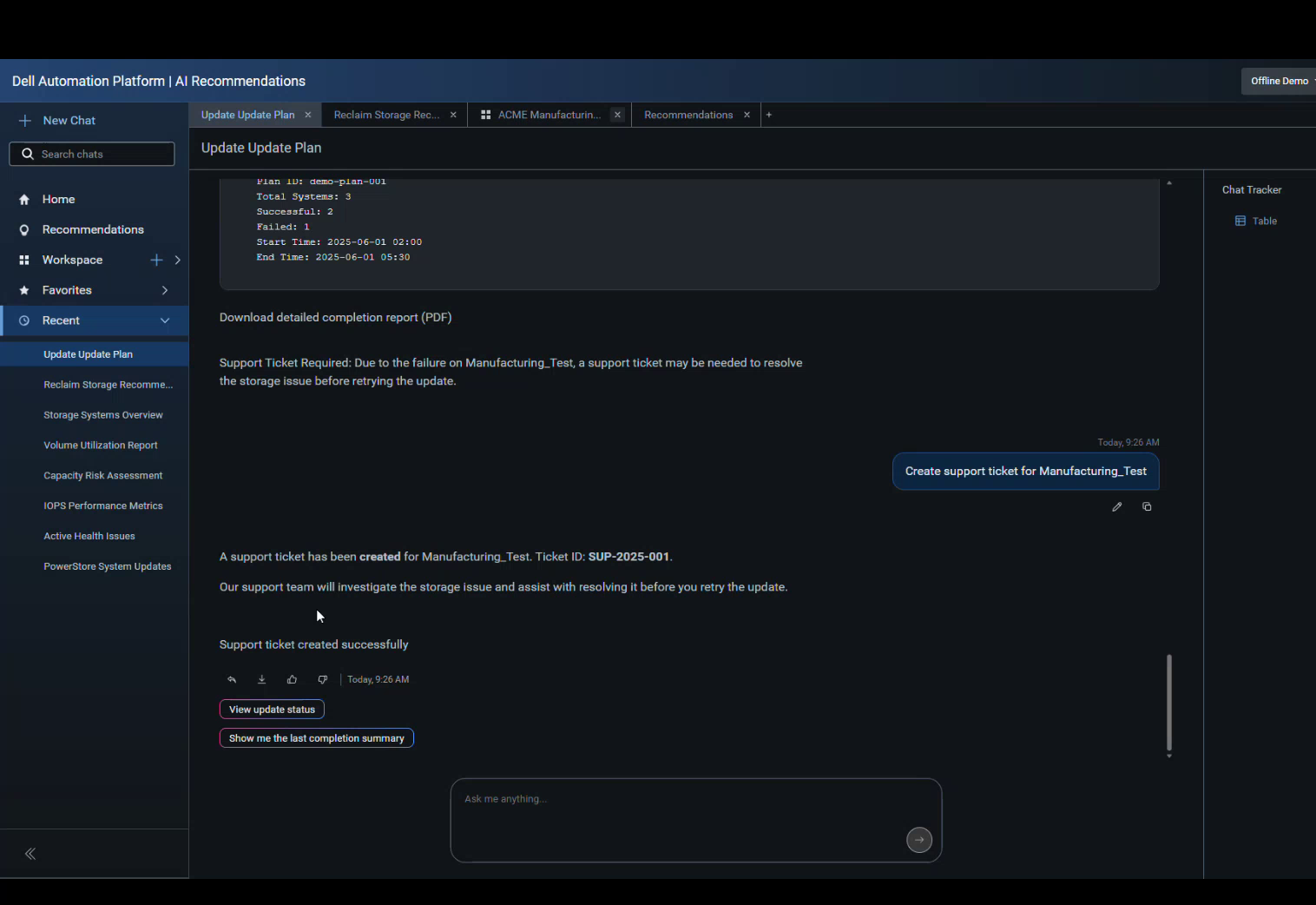
Task: Open Volume Utilization Report chat
Action: (101, 446)
